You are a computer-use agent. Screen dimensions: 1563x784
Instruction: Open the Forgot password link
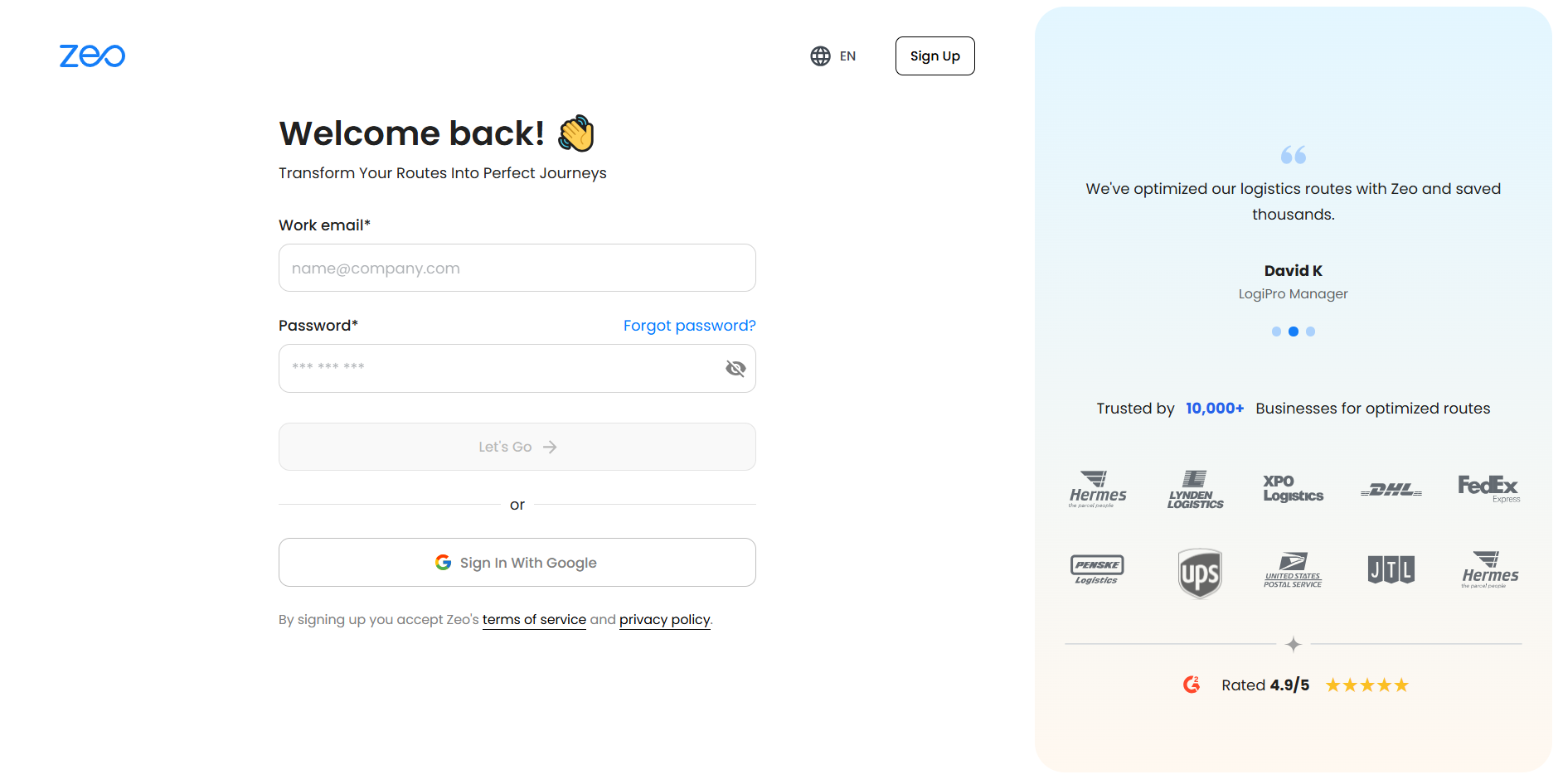click(x=689, y=326)
